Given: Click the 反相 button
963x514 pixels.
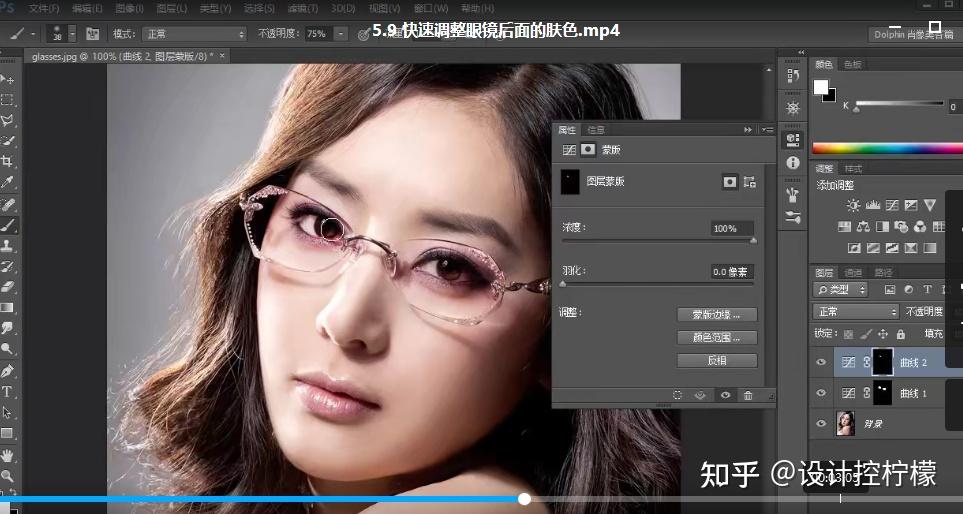Looking at the screenshot, I should [717, 360].
